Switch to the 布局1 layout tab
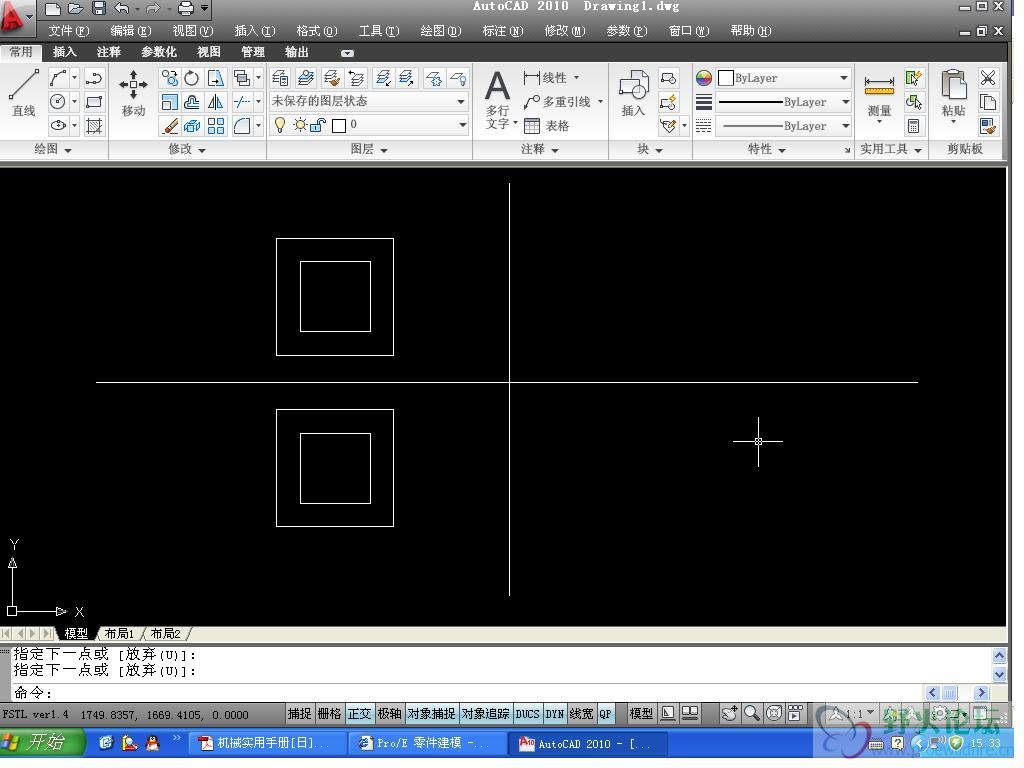This screenshot has width=1024, height=768. 119,633
